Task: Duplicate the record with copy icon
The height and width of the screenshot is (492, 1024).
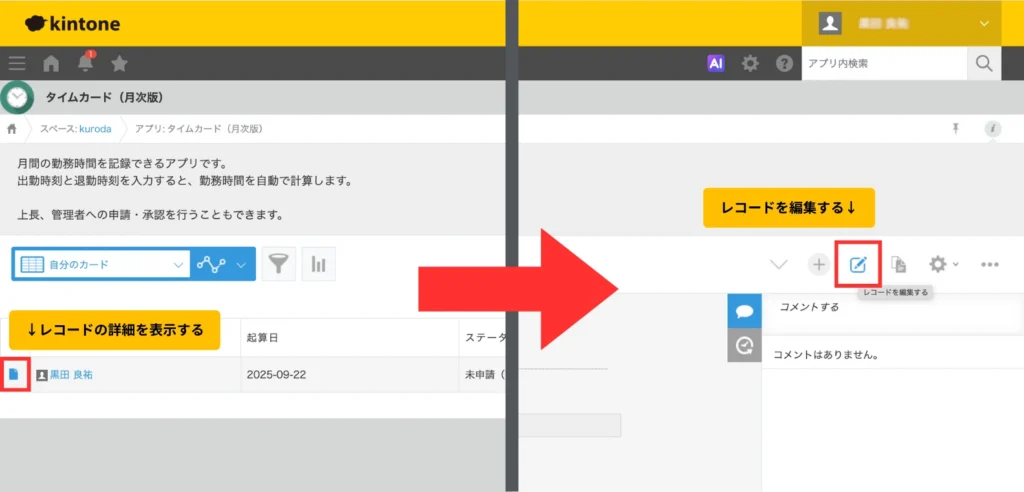Action: [x=898, y=265]
